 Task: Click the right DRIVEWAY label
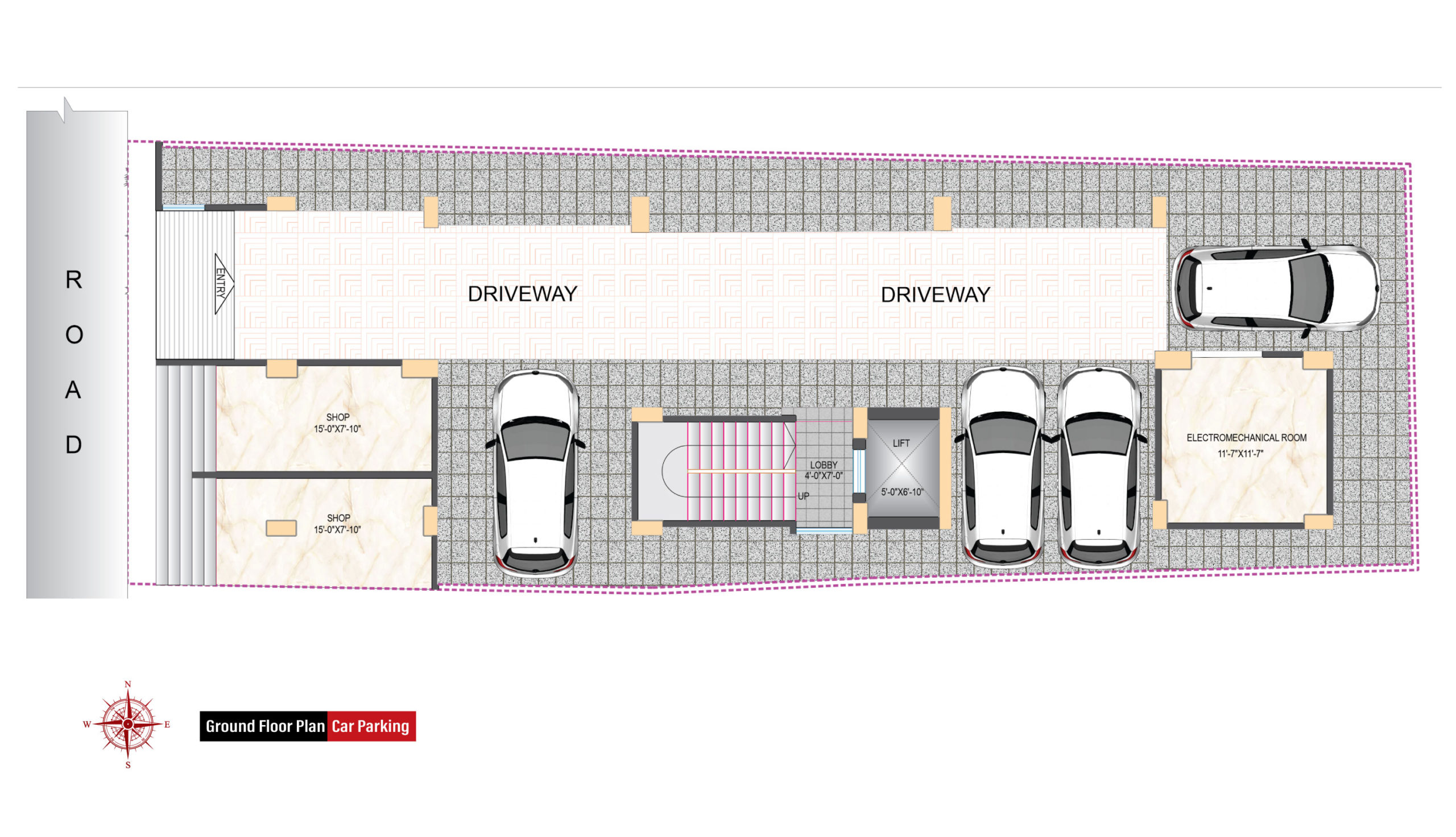click(934, 295)
